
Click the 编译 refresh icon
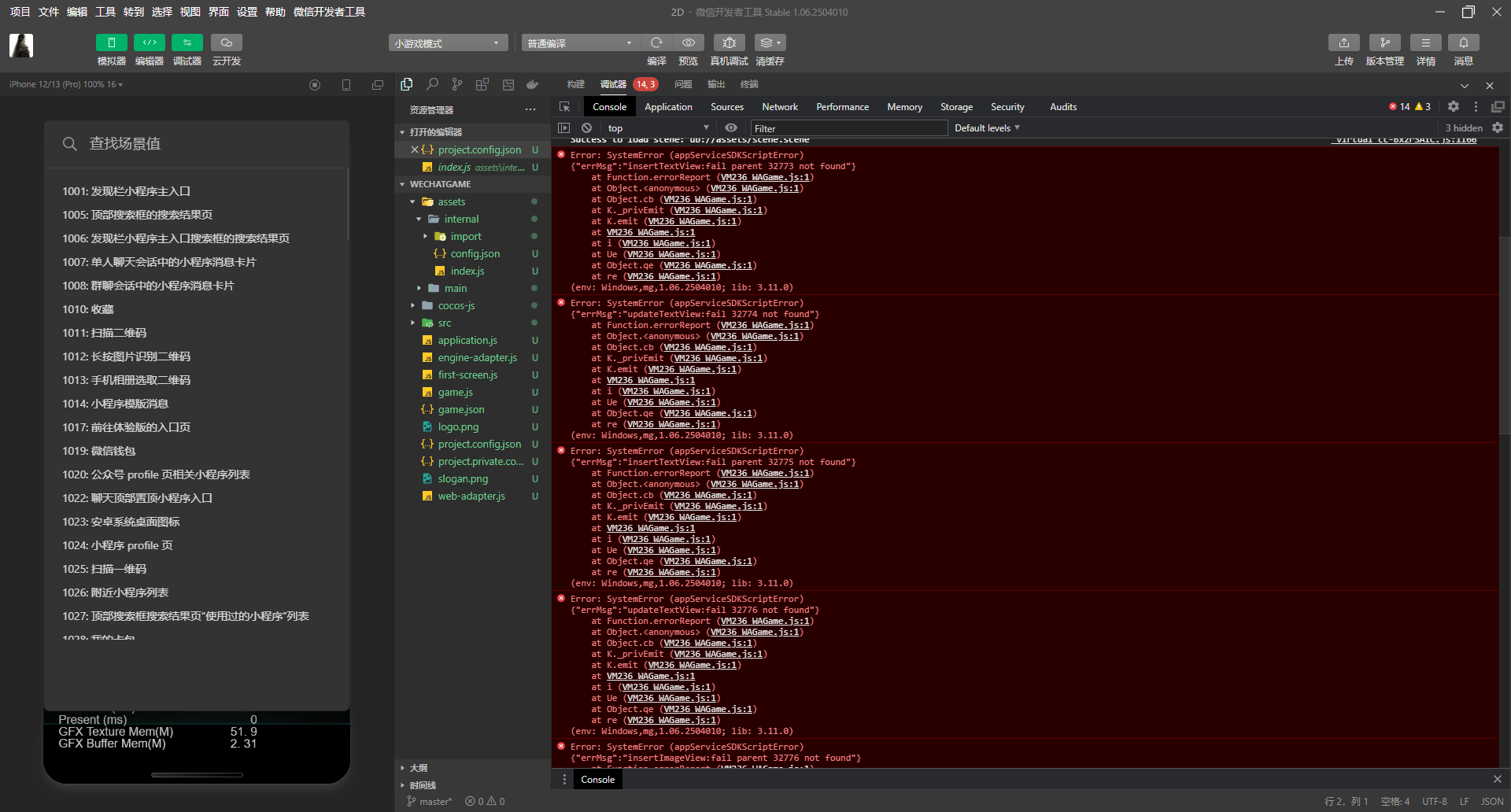[656, 42]
